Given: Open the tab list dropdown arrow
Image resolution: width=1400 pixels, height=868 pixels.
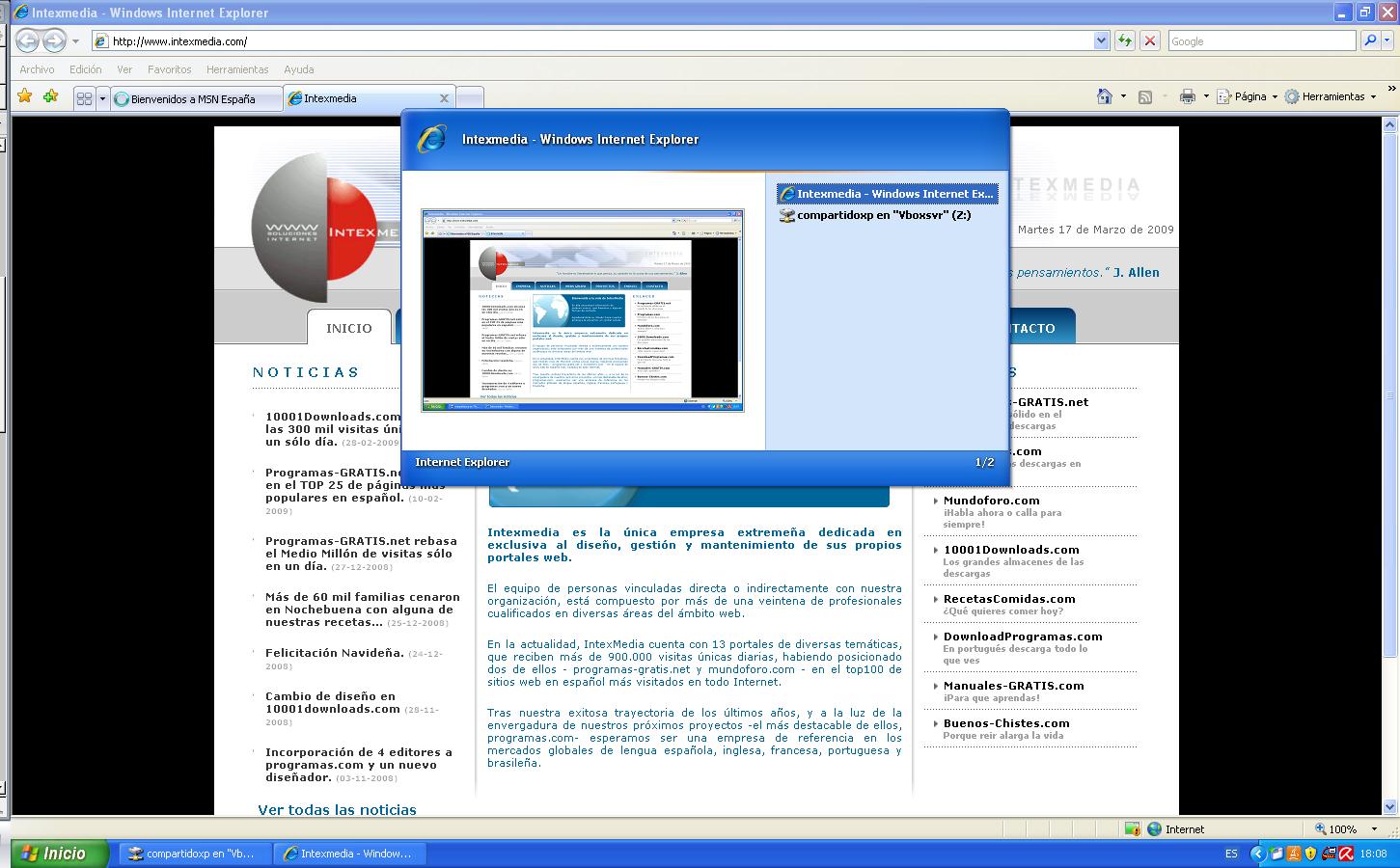Looking at the screenshot, I should tap(102, 98).
